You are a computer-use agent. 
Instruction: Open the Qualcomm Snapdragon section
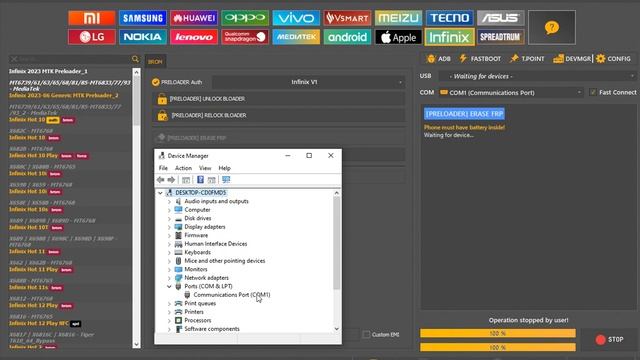(x=245, y=37)
